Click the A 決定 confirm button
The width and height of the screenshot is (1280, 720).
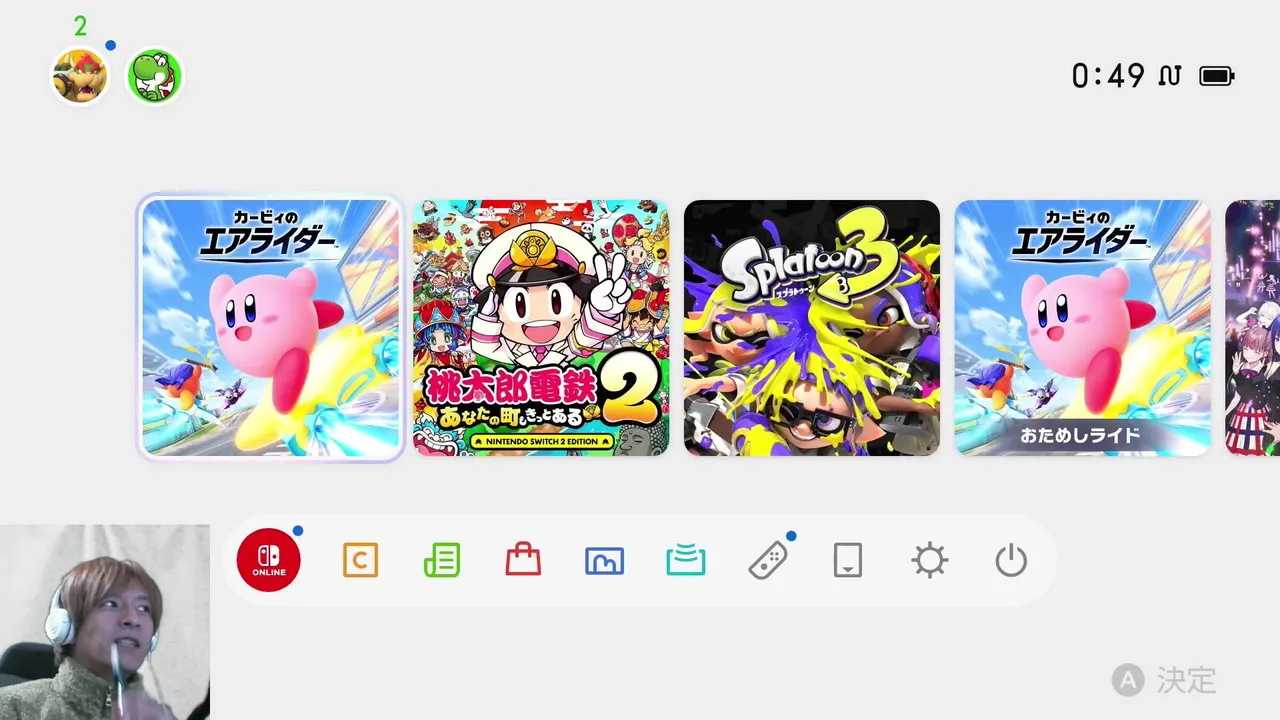1164,681
